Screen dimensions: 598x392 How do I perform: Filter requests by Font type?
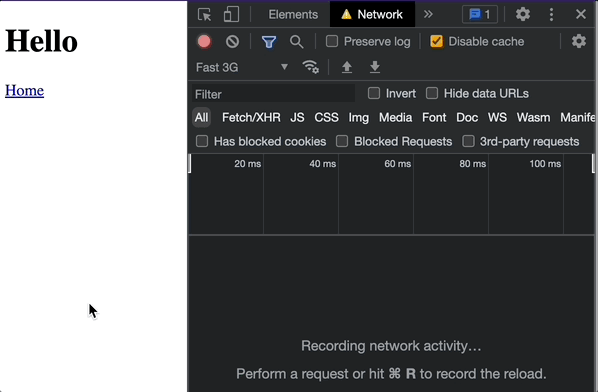pos(434,117)
